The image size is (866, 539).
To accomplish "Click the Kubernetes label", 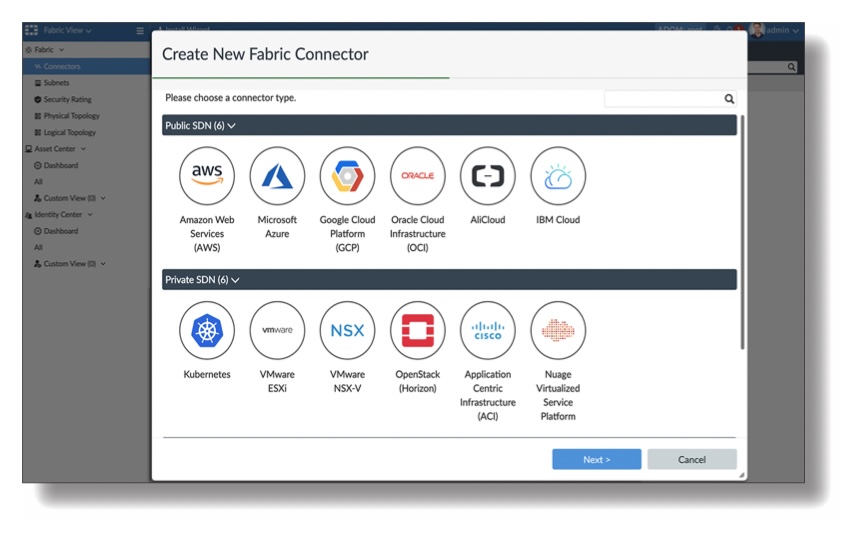I will (207, 374).
